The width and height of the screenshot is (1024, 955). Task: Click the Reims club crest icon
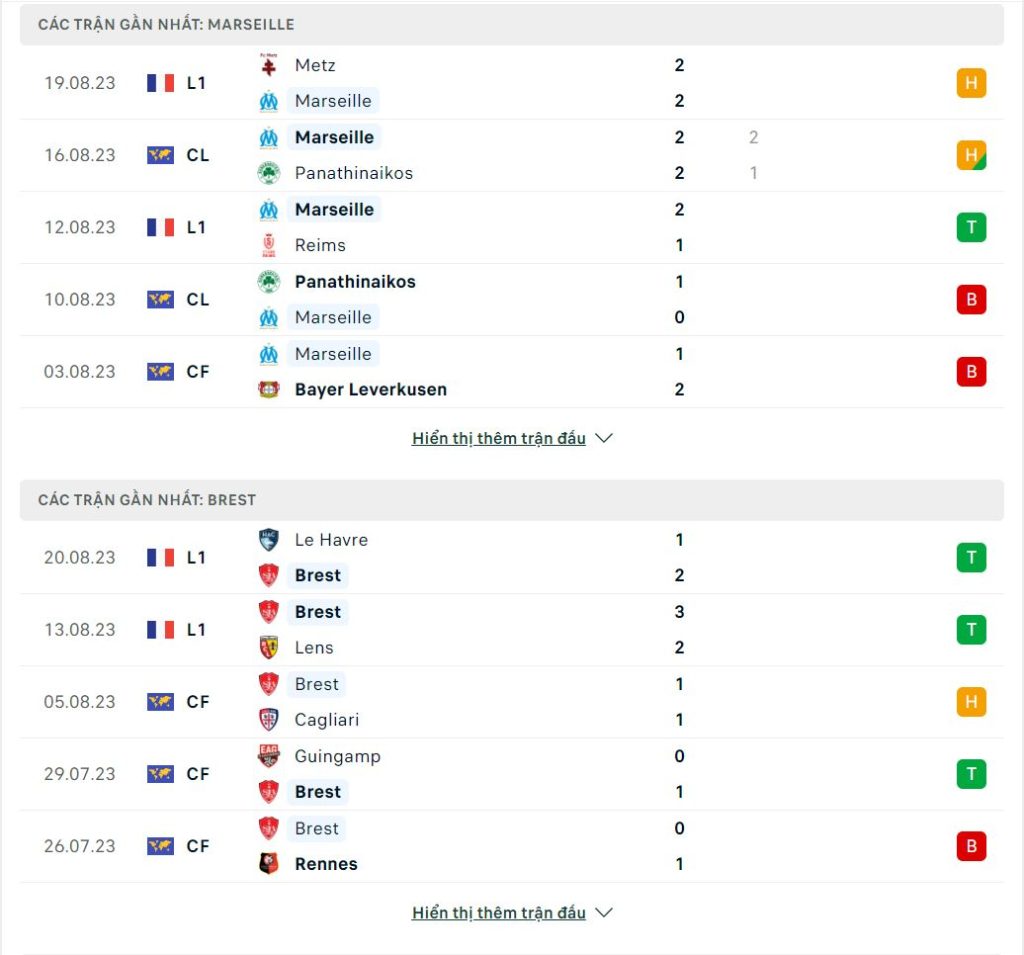tap(268, 245)
